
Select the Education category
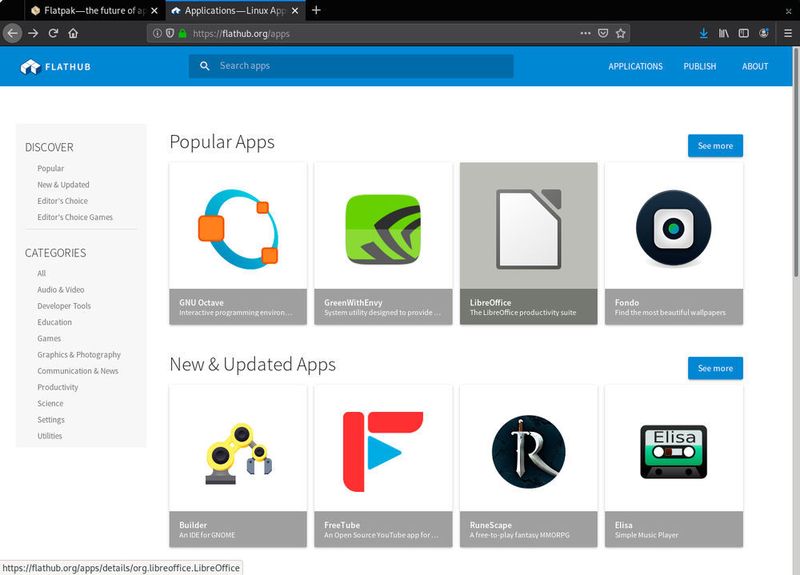55,322
